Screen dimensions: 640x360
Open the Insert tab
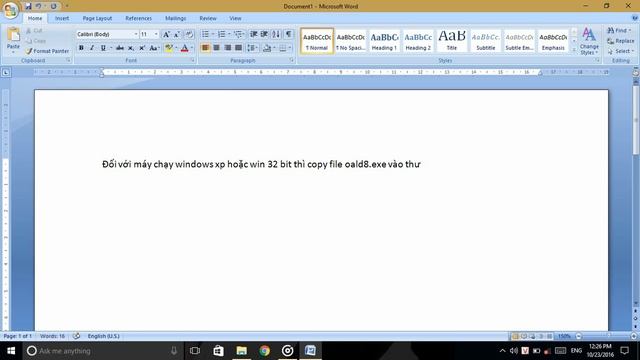click(x=62, y=18)
